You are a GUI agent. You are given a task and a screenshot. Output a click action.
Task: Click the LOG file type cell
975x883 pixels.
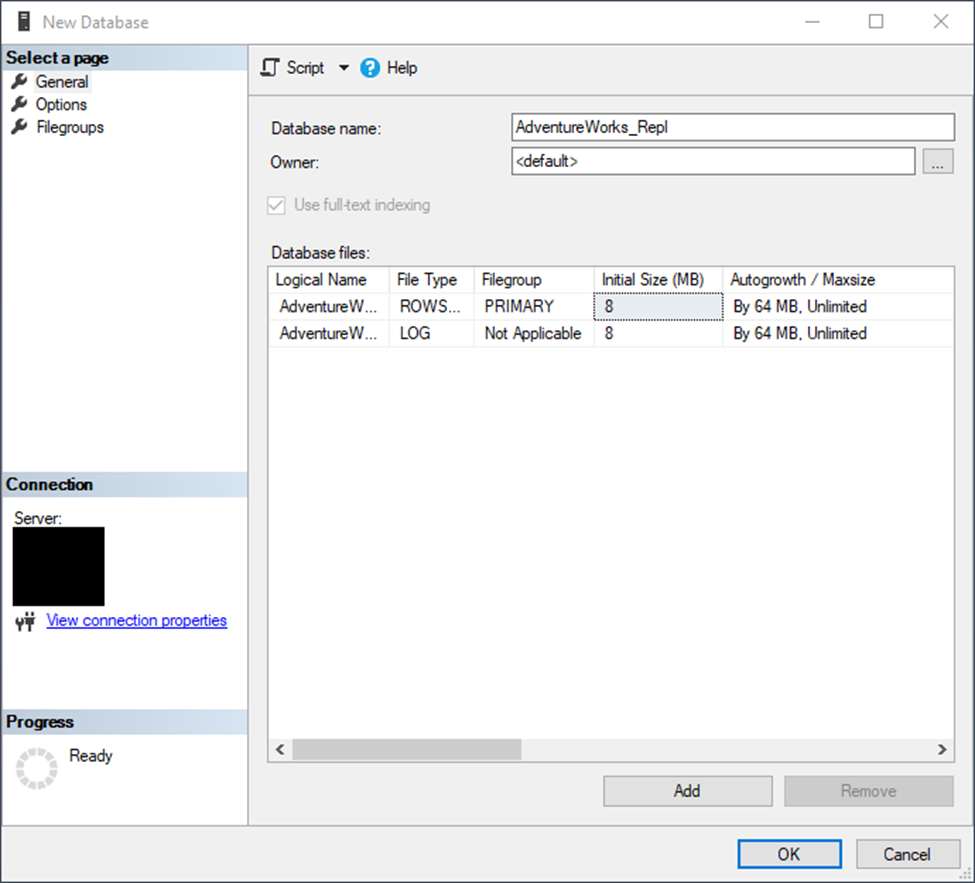point(432,333)
